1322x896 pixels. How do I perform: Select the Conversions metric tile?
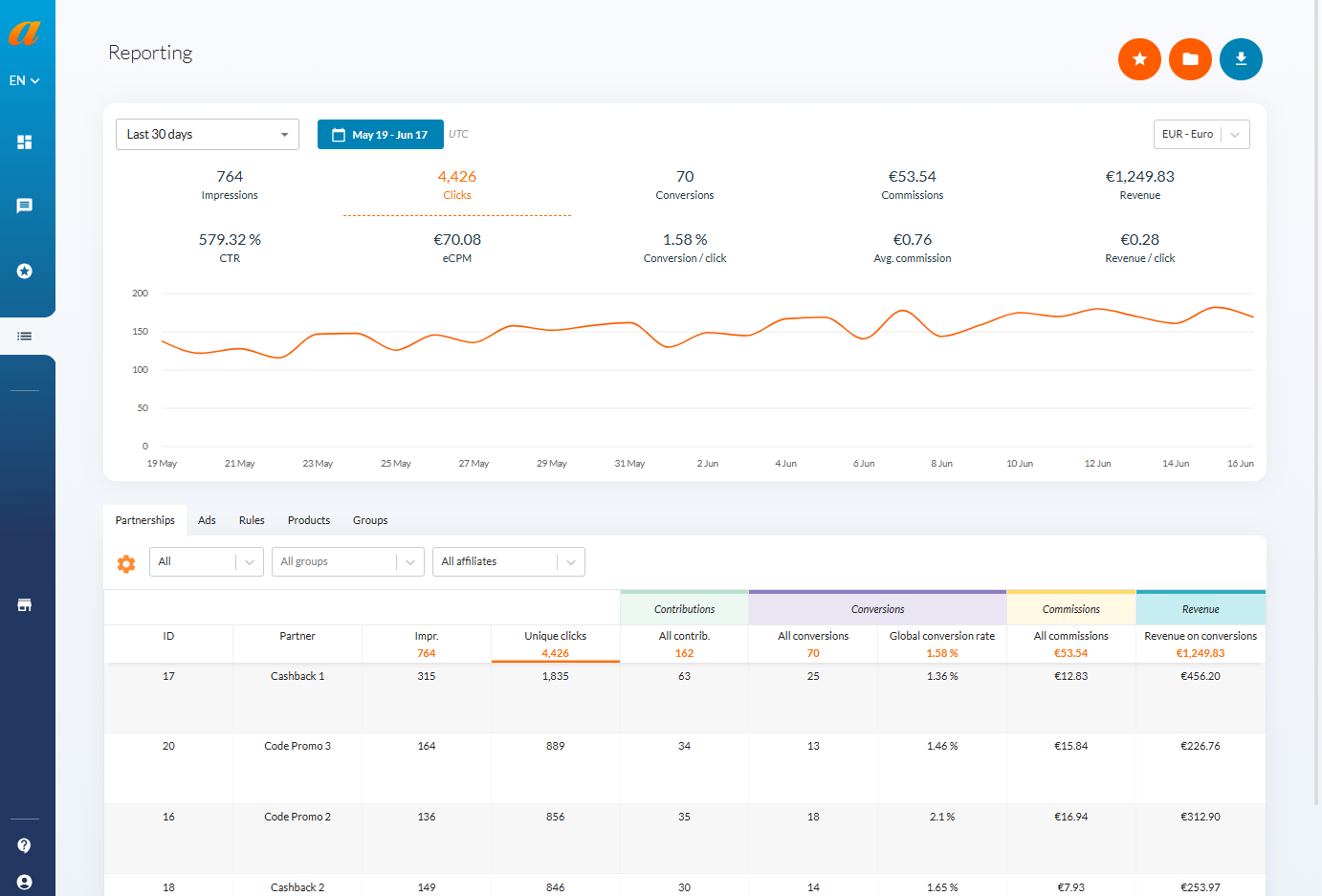click(x=685, y=185)
